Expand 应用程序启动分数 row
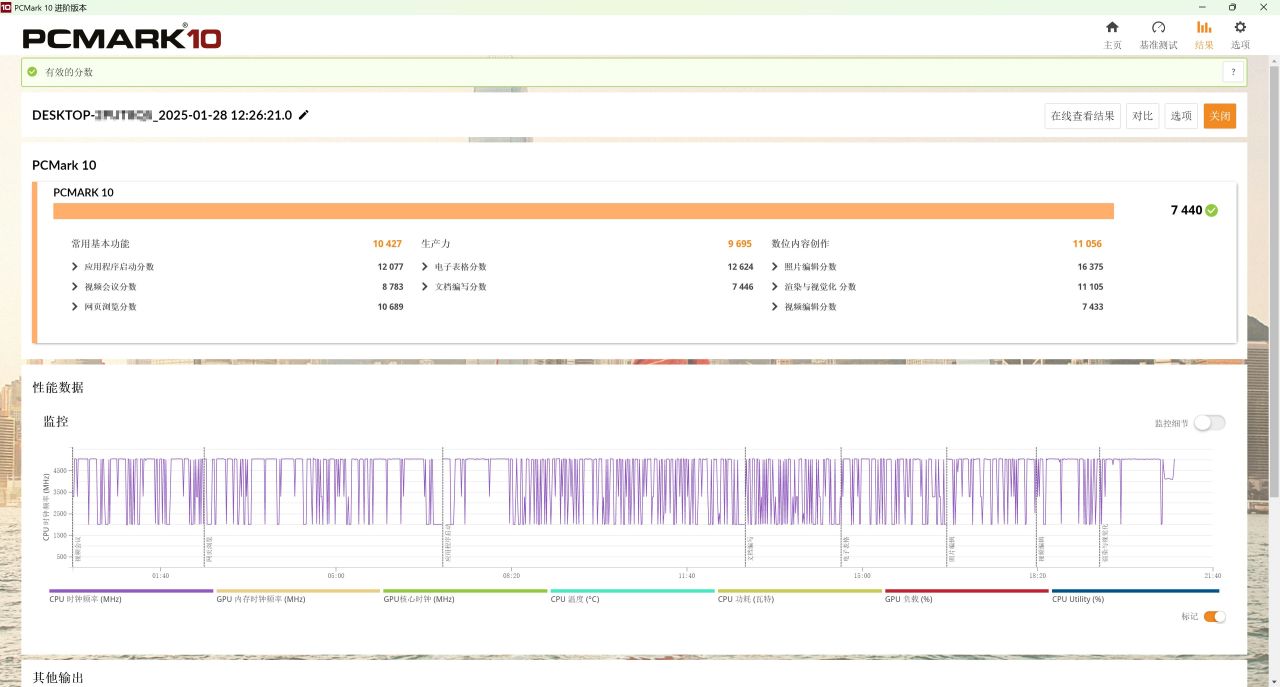The image size is (1280, 687). pos(75,267)
